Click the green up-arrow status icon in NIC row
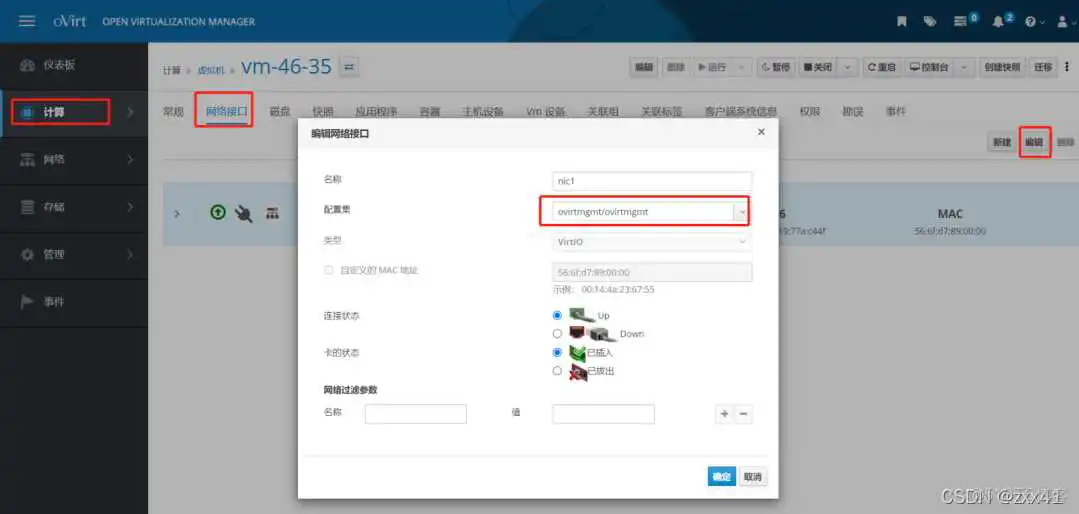This screenshot has width=1079, height=514. point(217,213)
